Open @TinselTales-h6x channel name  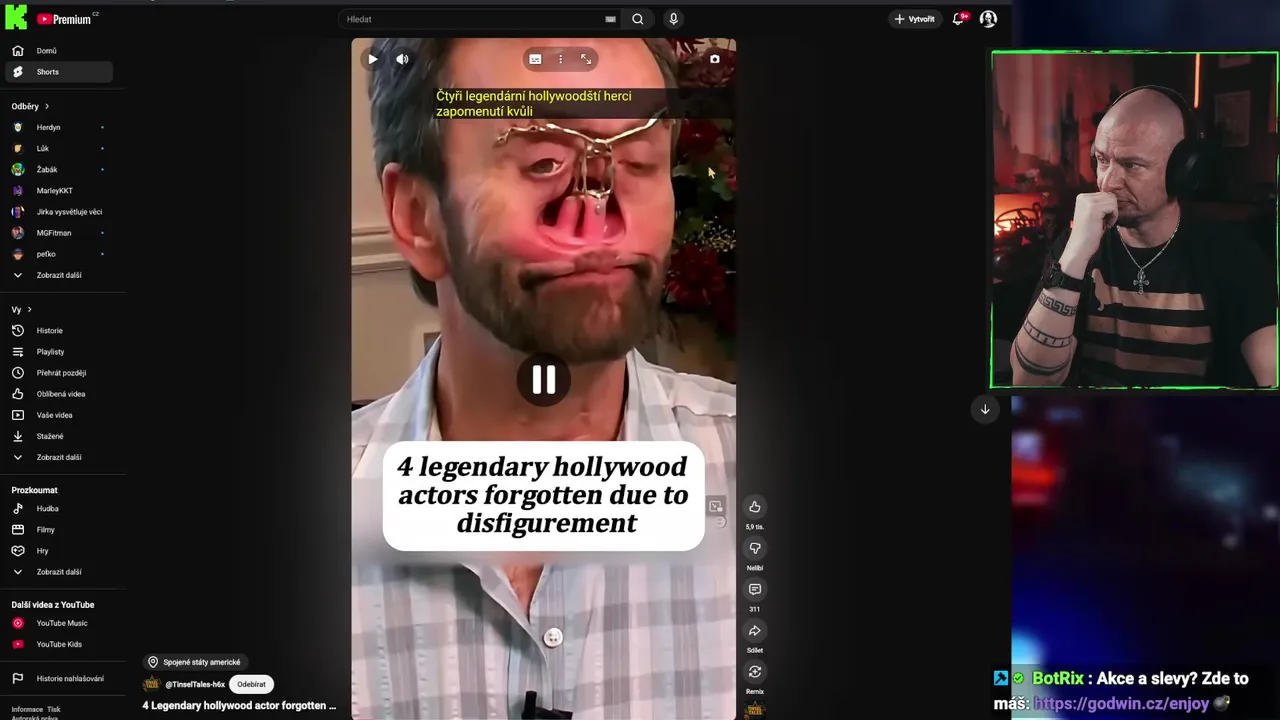(x=195, y=684)
